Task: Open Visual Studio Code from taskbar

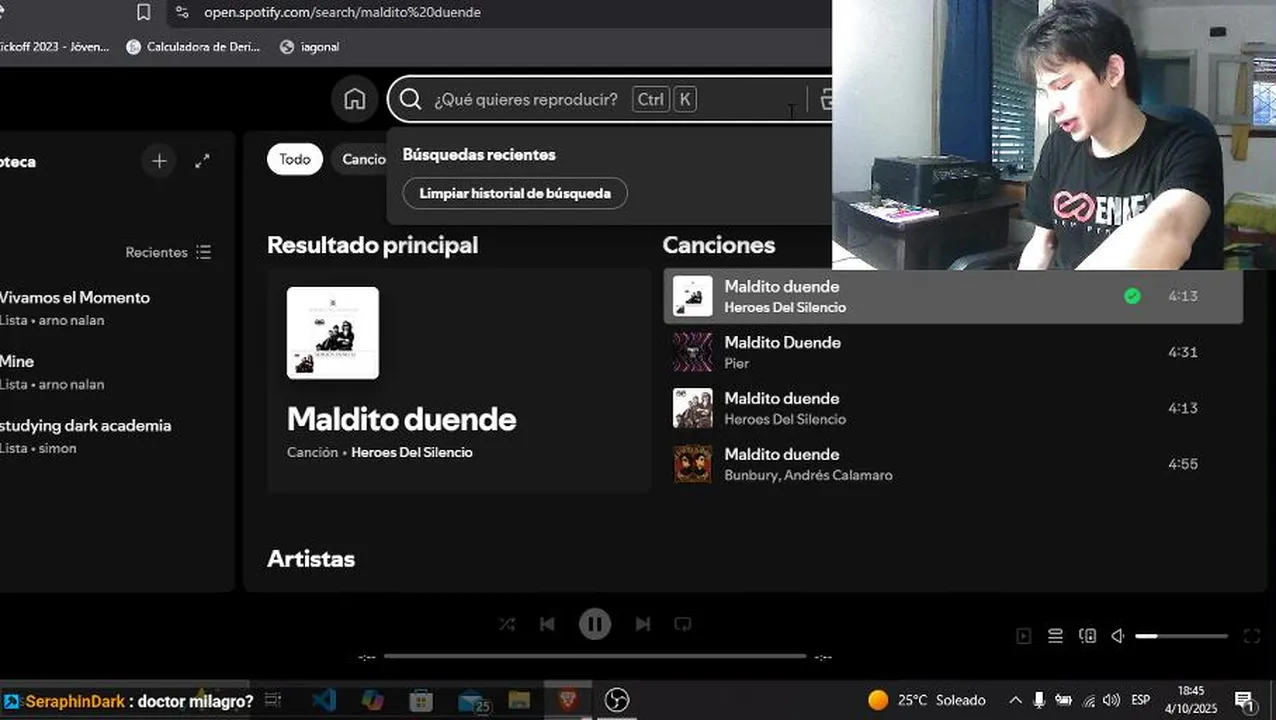Action: pyautogui.click(x=324, y=700)
